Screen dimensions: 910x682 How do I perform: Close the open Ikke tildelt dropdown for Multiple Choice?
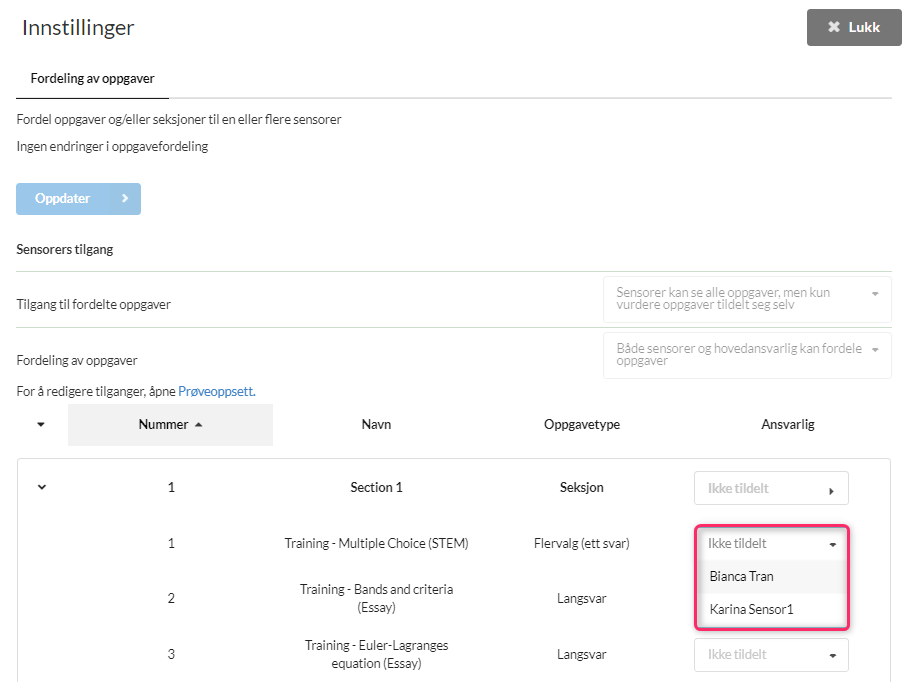771,544
